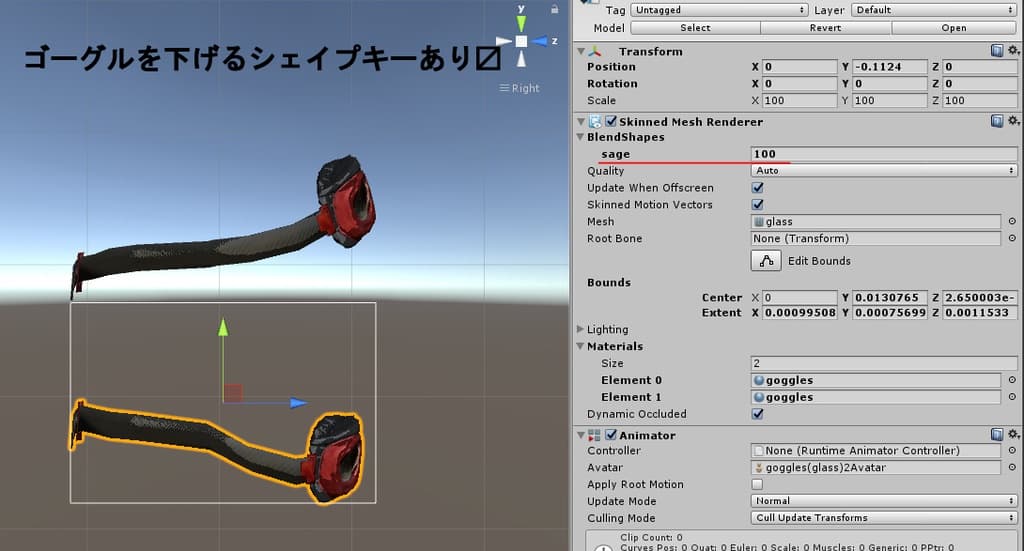Open object picker for Mesh field
1024x551 pixels.
1011,222
